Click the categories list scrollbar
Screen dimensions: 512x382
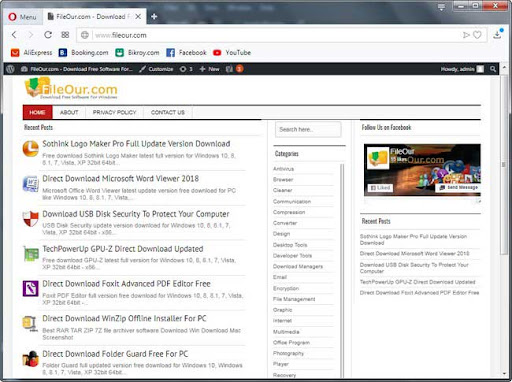point(342,270)
